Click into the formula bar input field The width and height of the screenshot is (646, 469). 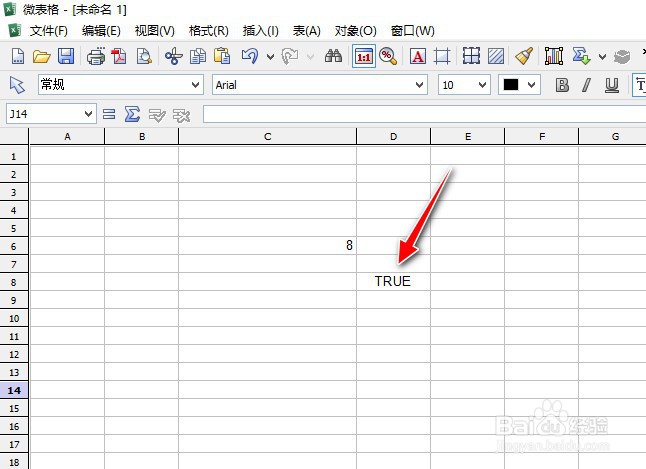click(424, 114)
